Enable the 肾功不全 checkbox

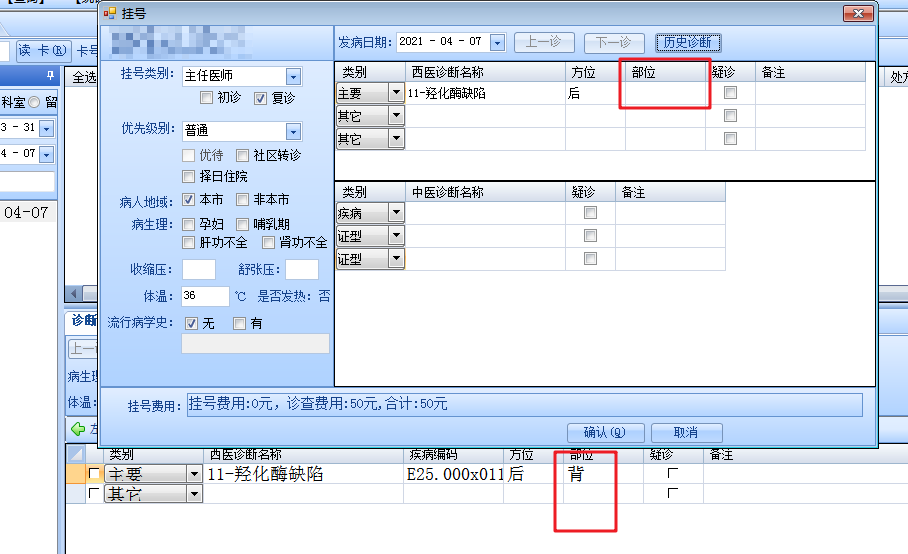[268, 243]
